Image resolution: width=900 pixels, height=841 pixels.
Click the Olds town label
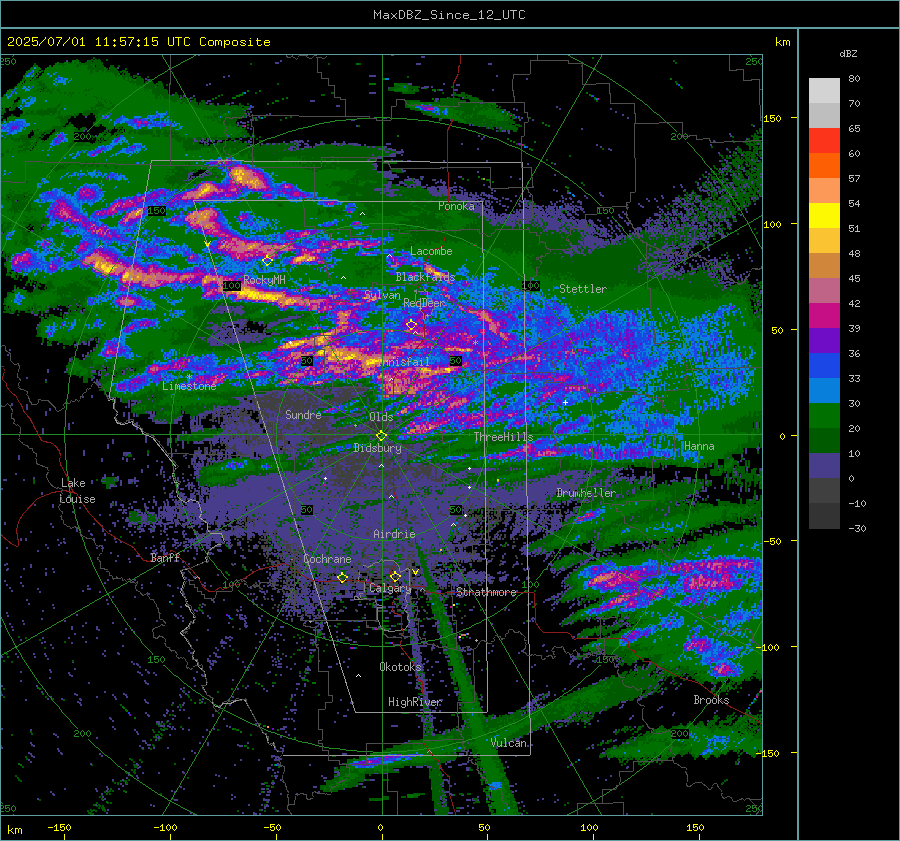(381, 417)
